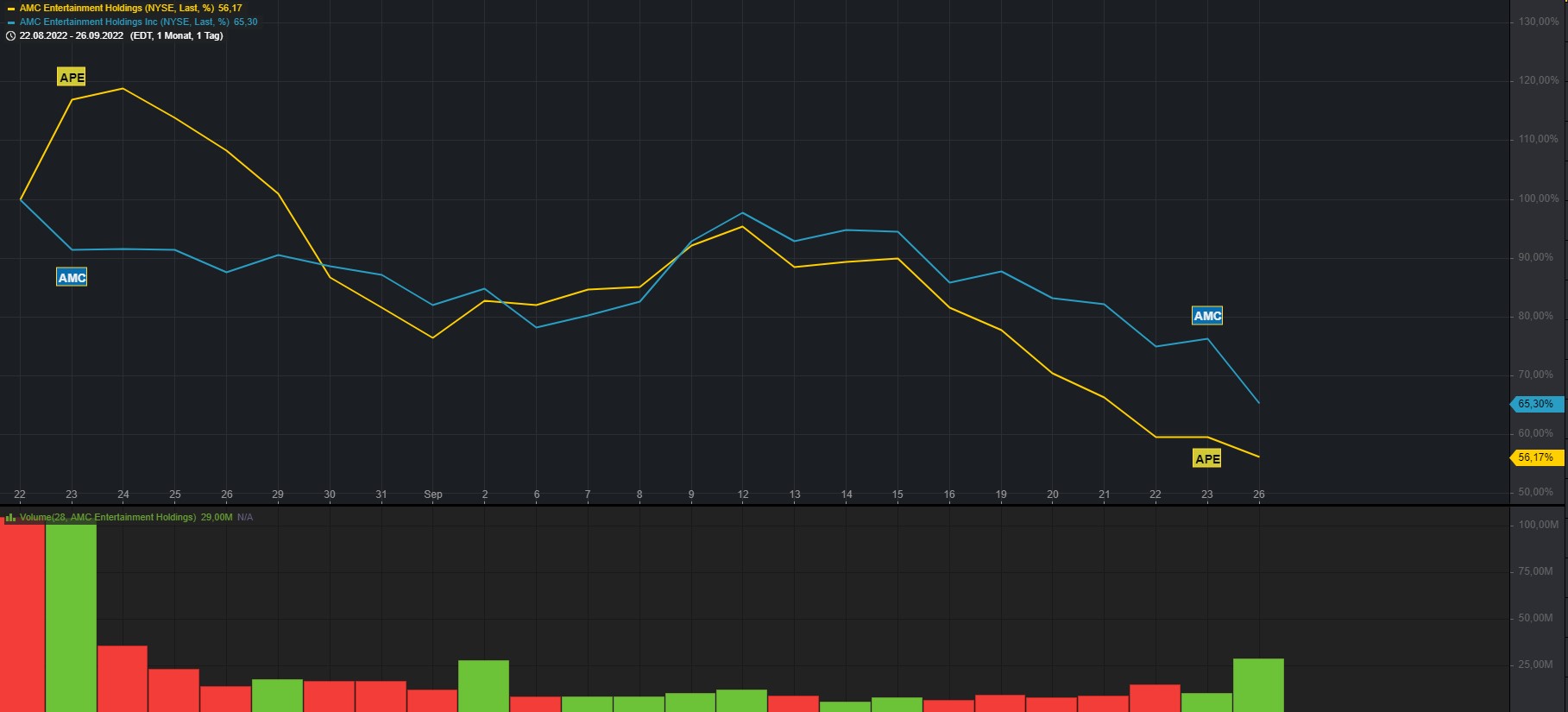Open the Volume(28, AMC Entertainment Holdings) indicator label
1568x712 pixels.
point(108,518)
